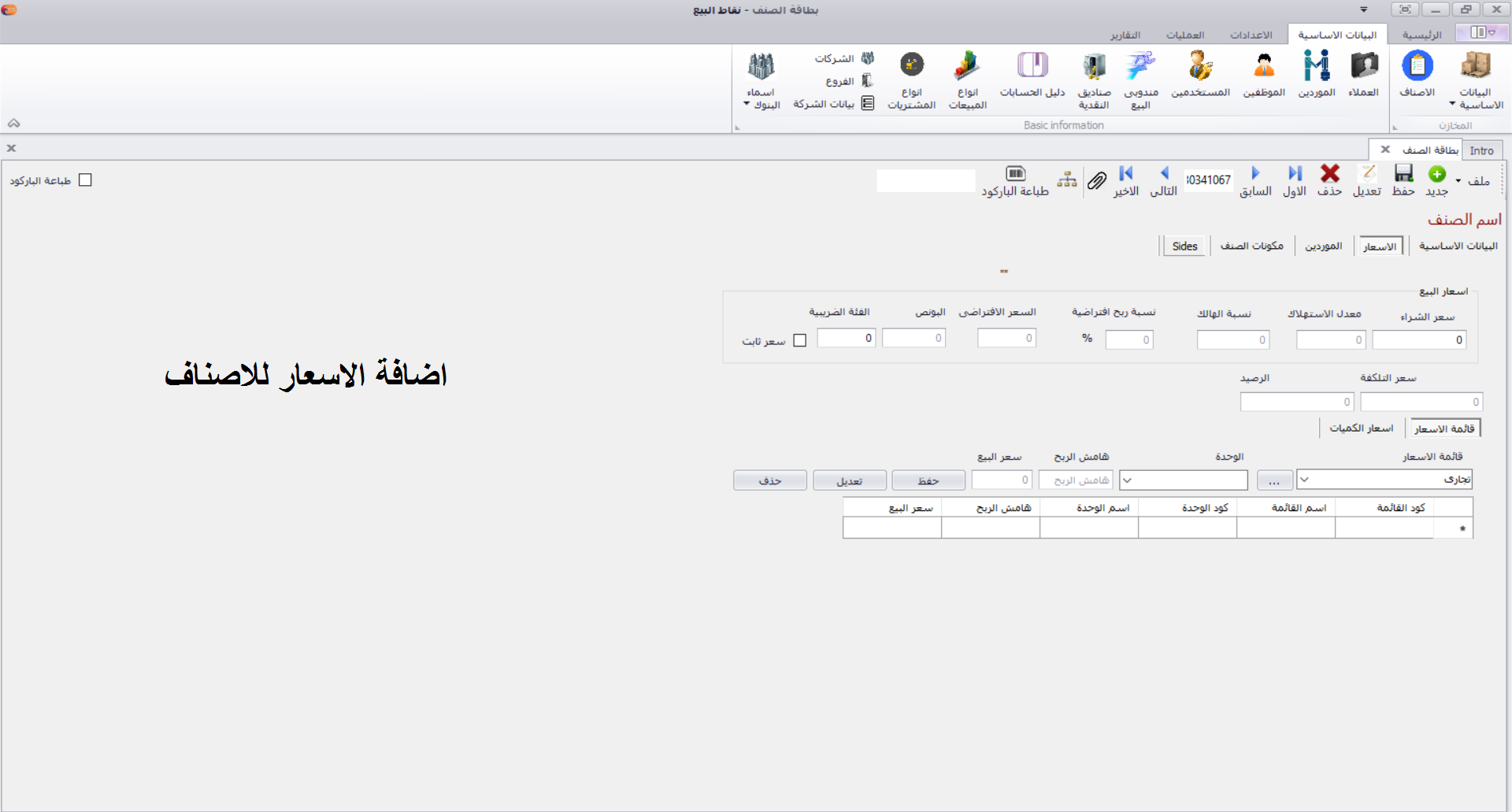
Task: Check the طباعة الباركود checkbox
Action: 86,180
